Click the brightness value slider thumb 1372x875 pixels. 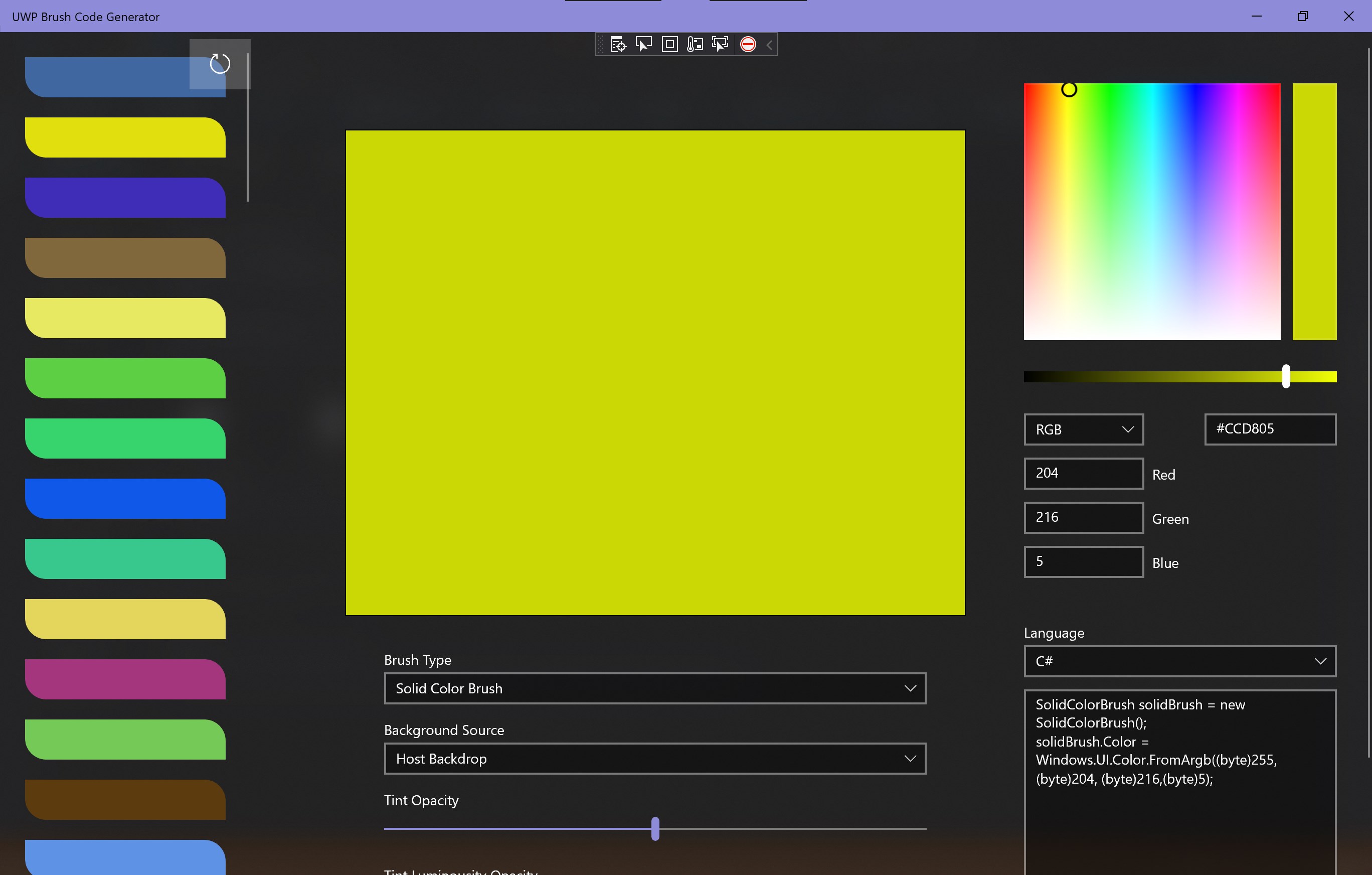pos(1286,377)
